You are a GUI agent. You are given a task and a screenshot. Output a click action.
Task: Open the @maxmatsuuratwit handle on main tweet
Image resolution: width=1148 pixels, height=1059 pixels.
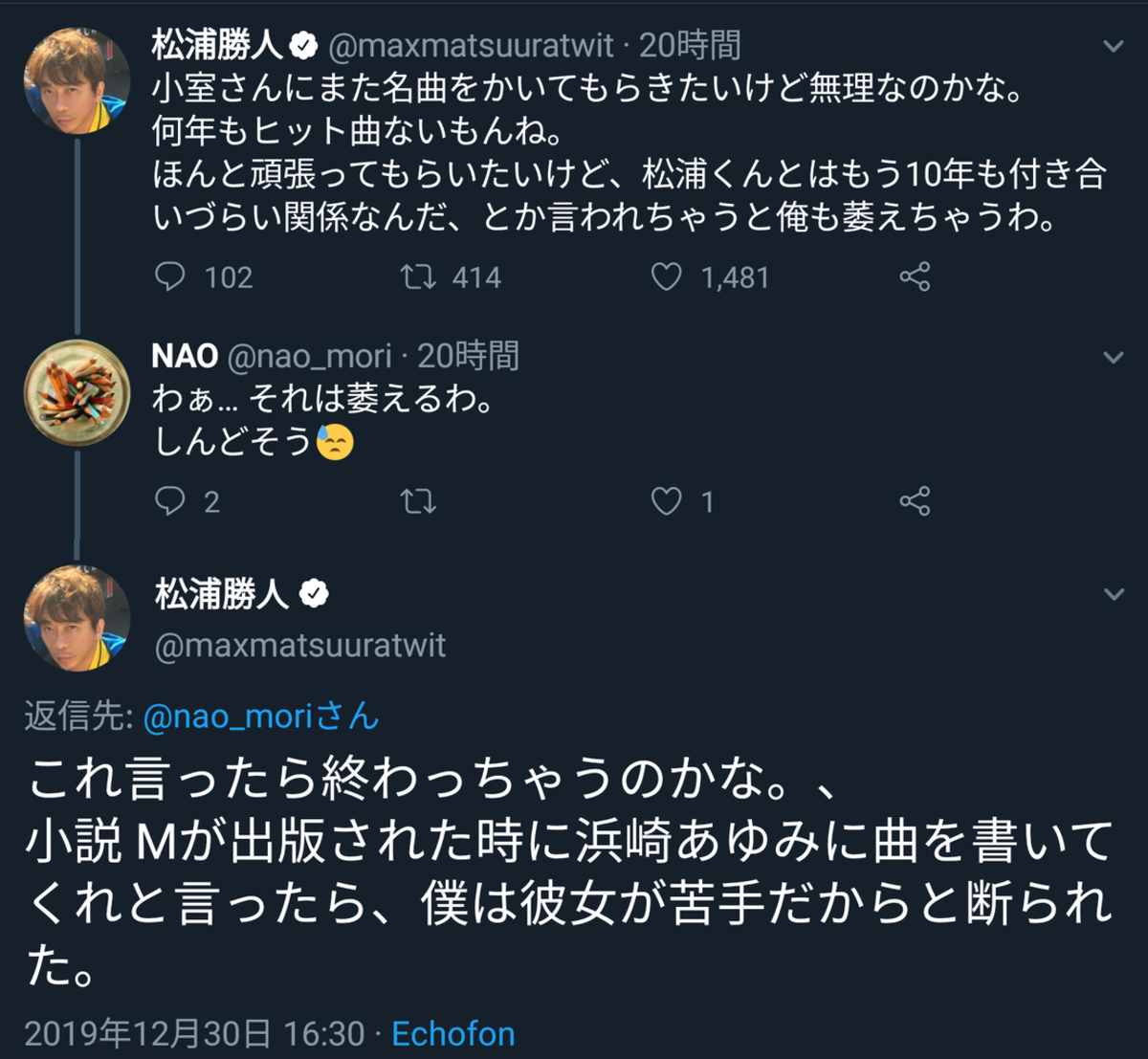[x=300, y=646]
